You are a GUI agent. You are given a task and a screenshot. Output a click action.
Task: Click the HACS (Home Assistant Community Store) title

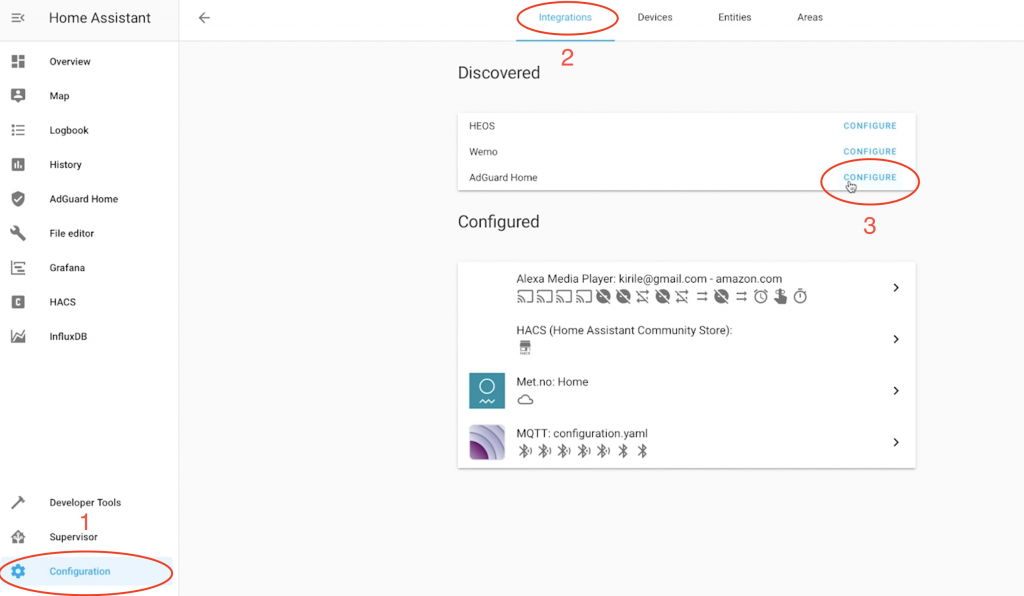(x=624, y=330)
